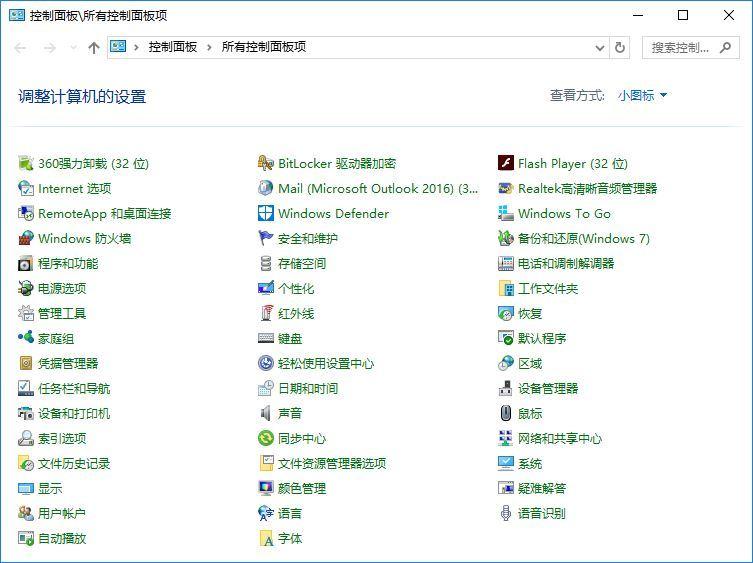Open the 用户帐户 link

[62, 513]
